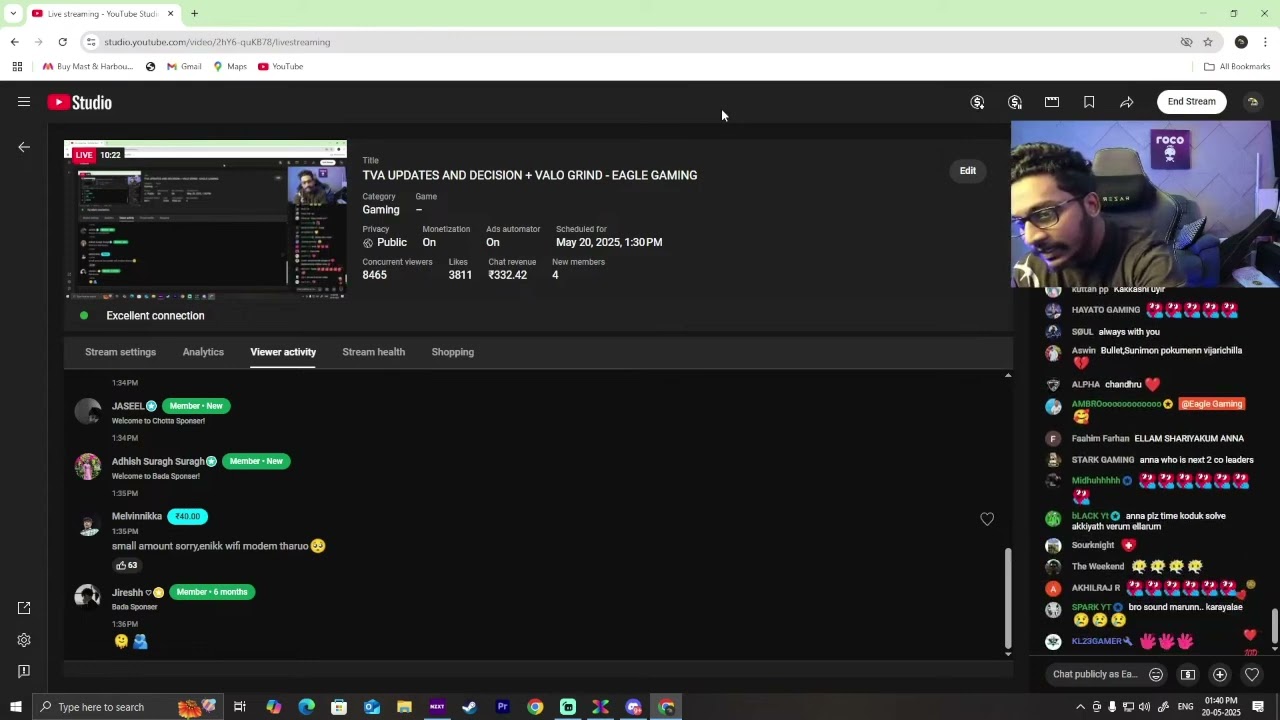Open the browser tab search dropdown
Viewport: 1280px width, 720px height.
click(x=13, y=14)
